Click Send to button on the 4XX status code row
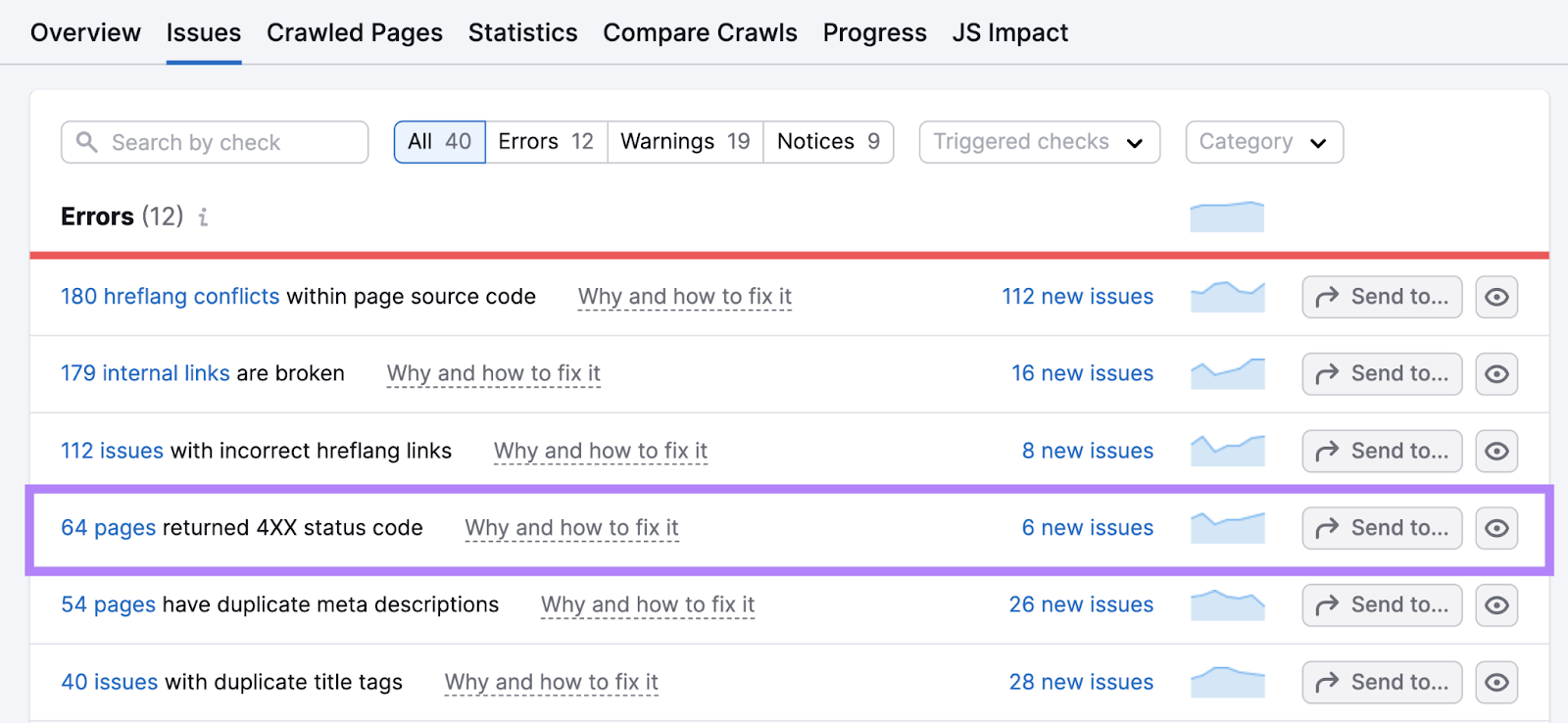The width and height of the screenshot is (1568, 723). click(1381, 527)
